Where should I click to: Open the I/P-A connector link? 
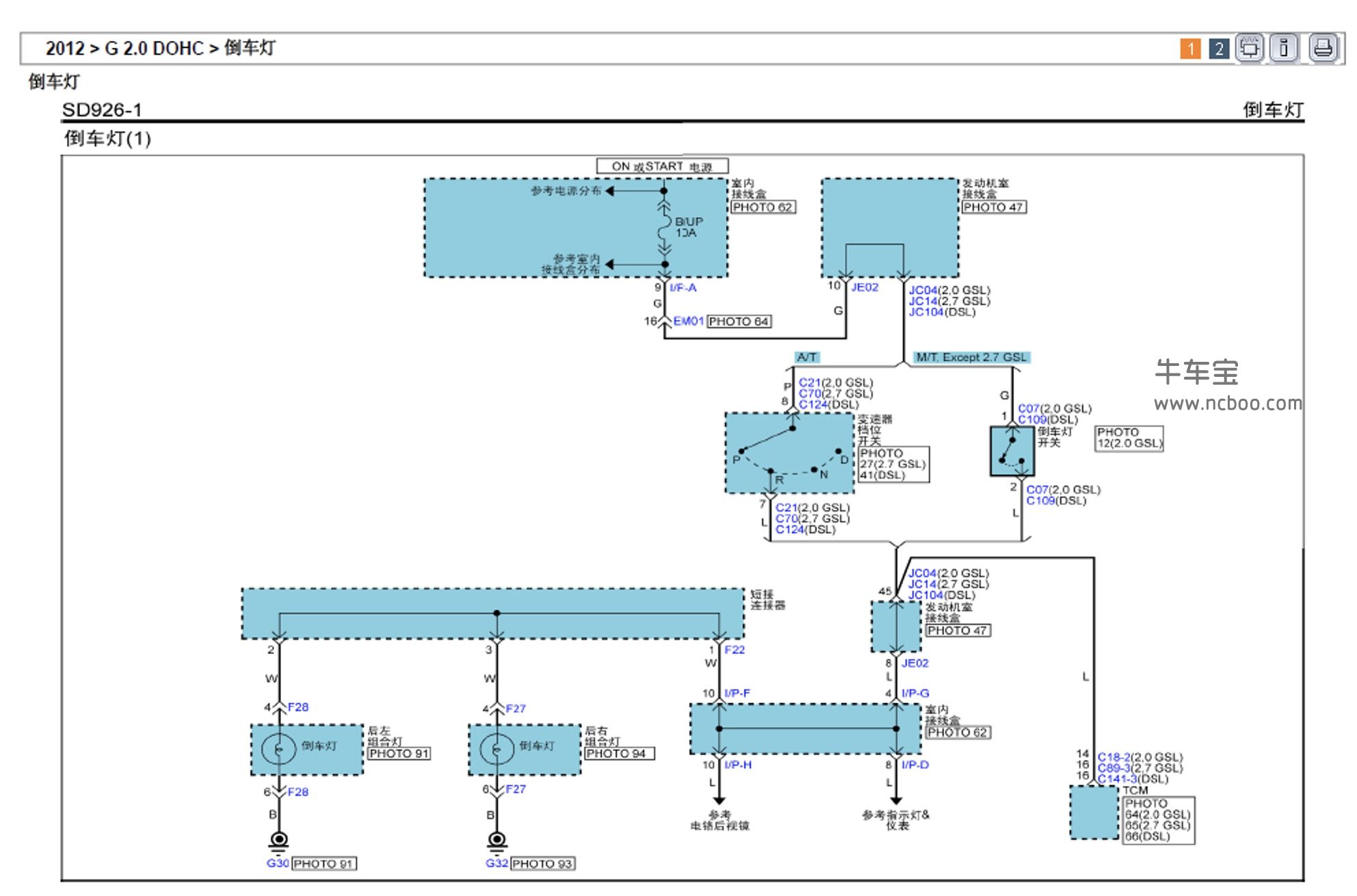(x=683, y=288)
